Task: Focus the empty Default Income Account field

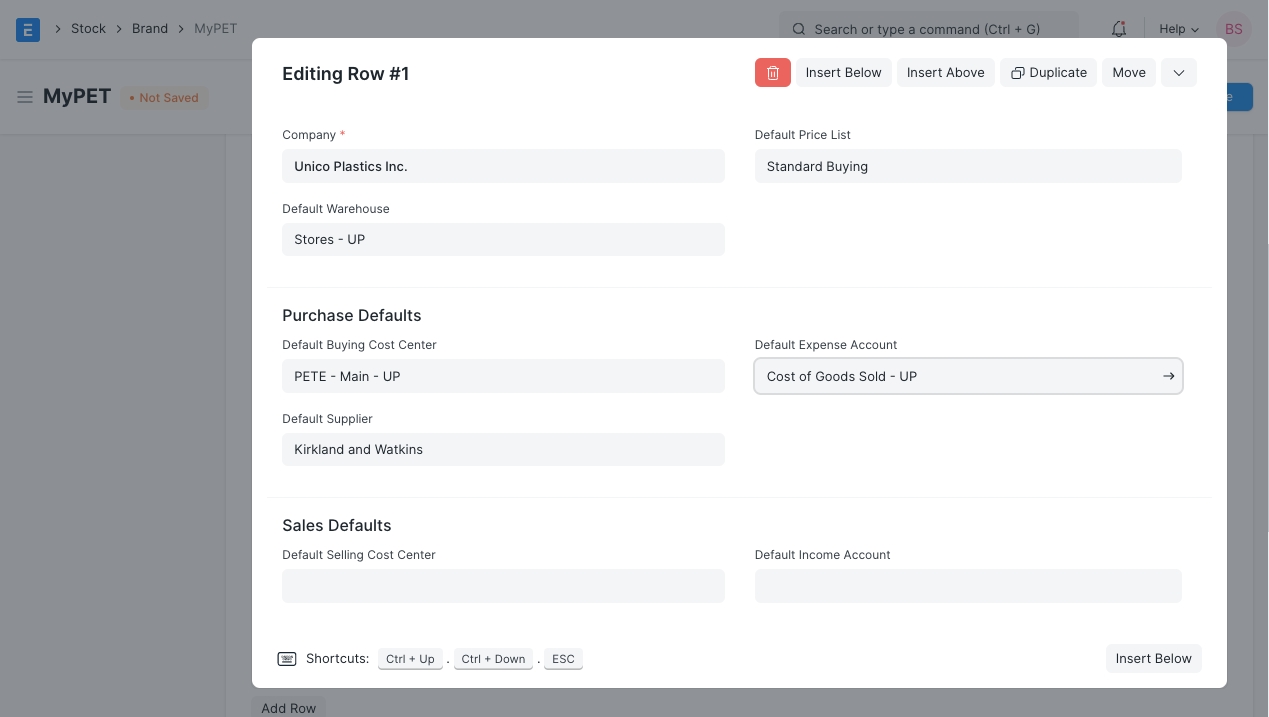Action: tap(967, 586)
